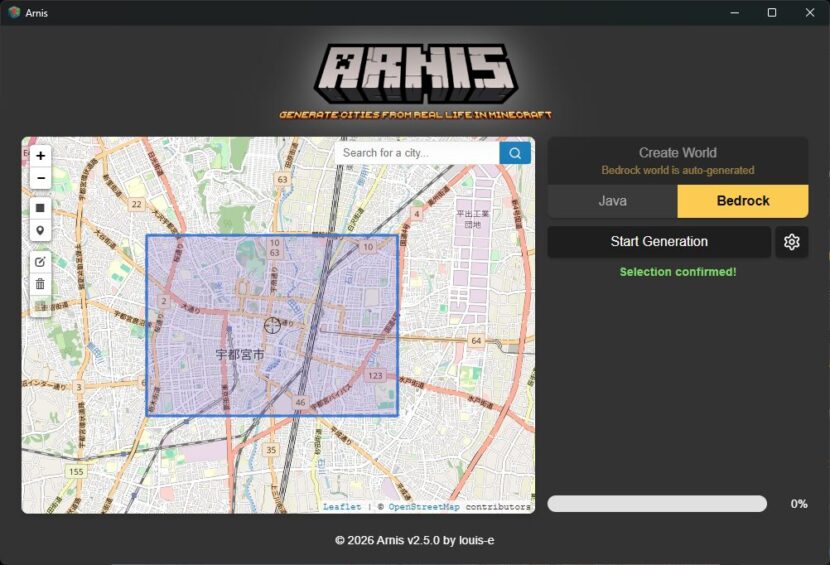Click the Arnis logo banner
The width and height of the screenshot is (830, 565).
[415, 80]
